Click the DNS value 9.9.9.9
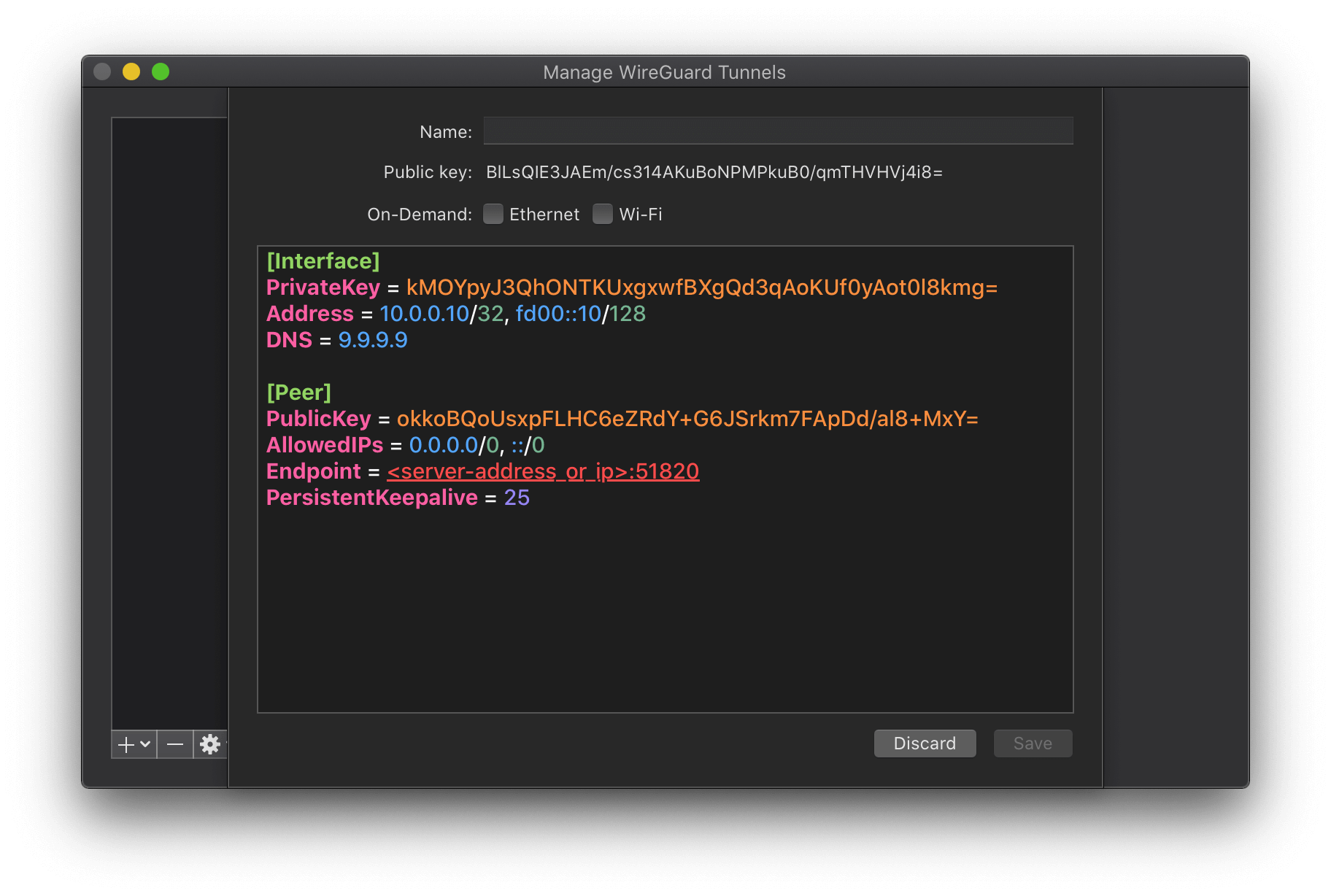The height and width of the screenshot is (896, 1331). [373, 340]
